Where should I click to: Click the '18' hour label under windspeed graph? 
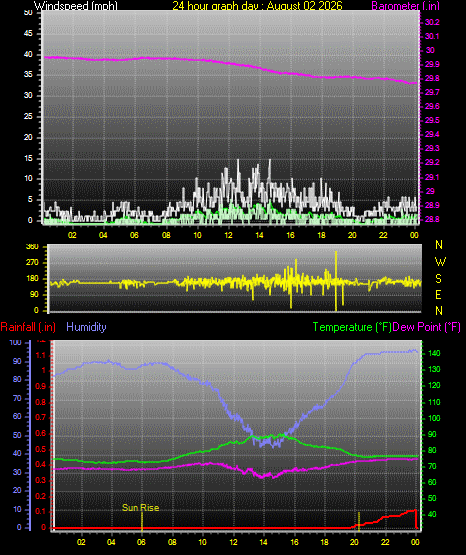click(x=321, y=235)
